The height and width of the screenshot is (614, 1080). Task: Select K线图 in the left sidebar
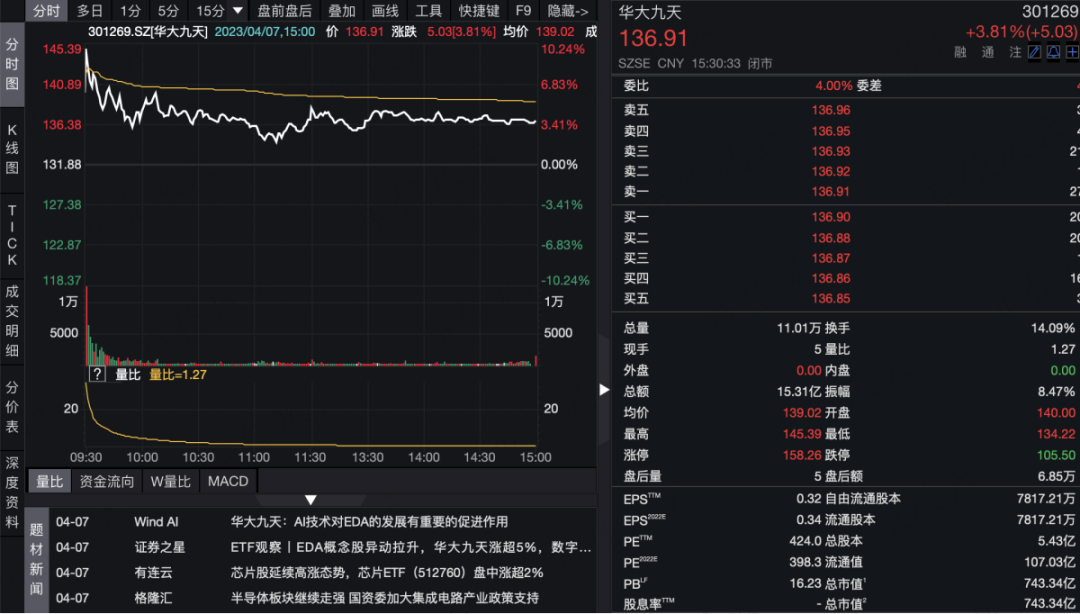(12, 148)
